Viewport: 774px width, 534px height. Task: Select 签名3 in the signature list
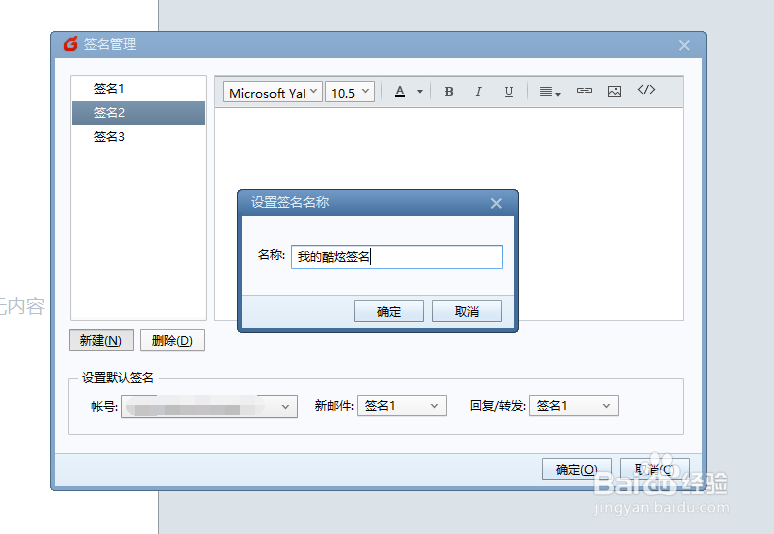click(138, 137)
